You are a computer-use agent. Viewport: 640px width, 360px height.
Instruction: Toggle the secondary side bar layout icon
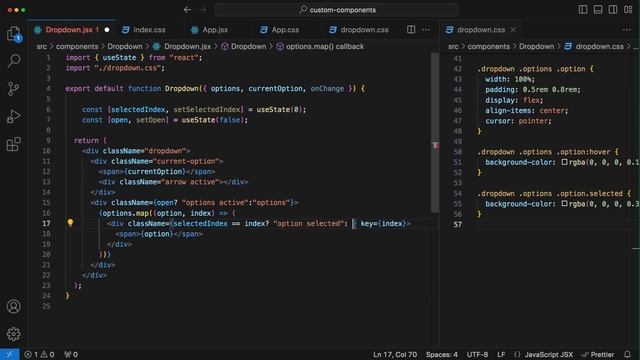tap(613, 9)
